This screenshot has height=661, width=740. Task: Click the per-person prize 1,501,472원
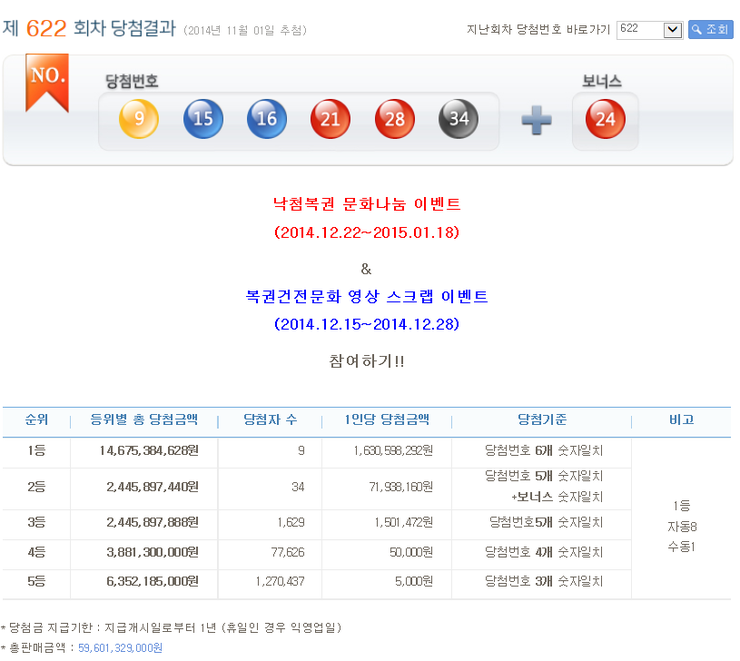click(404, 522)
